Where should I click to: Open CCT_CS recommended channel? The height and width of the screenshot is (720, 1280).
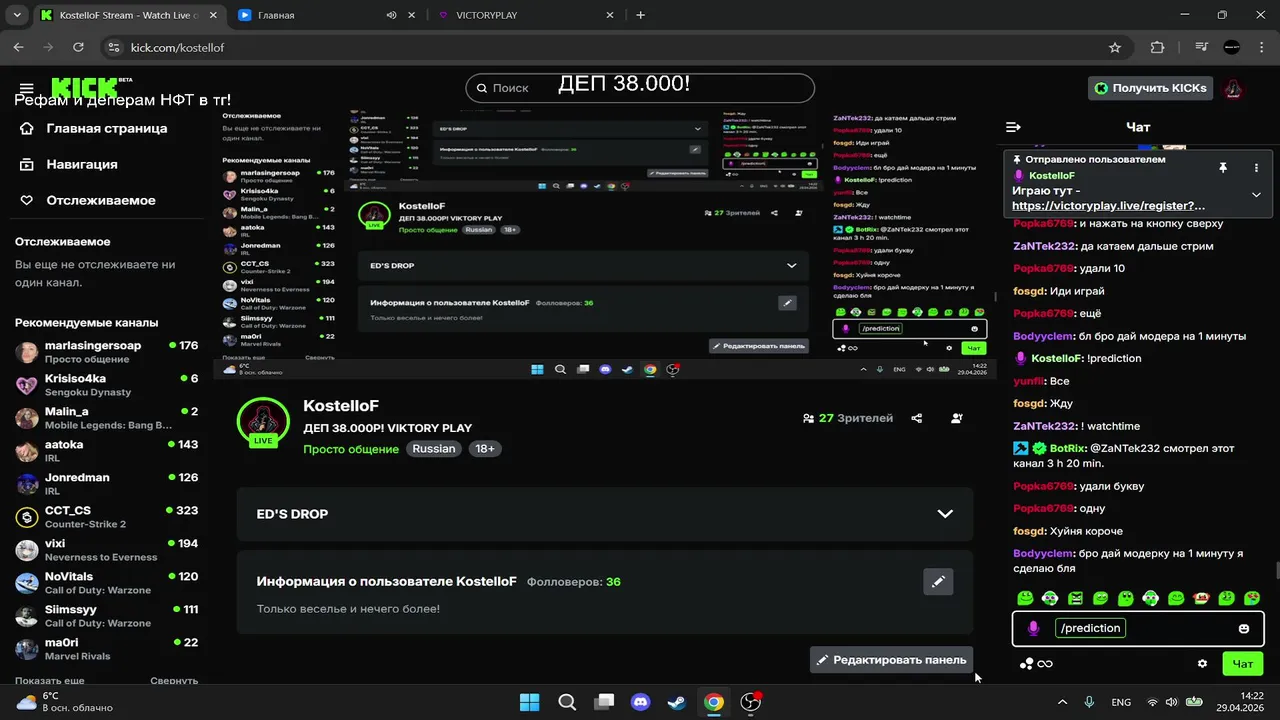point(107,517)
